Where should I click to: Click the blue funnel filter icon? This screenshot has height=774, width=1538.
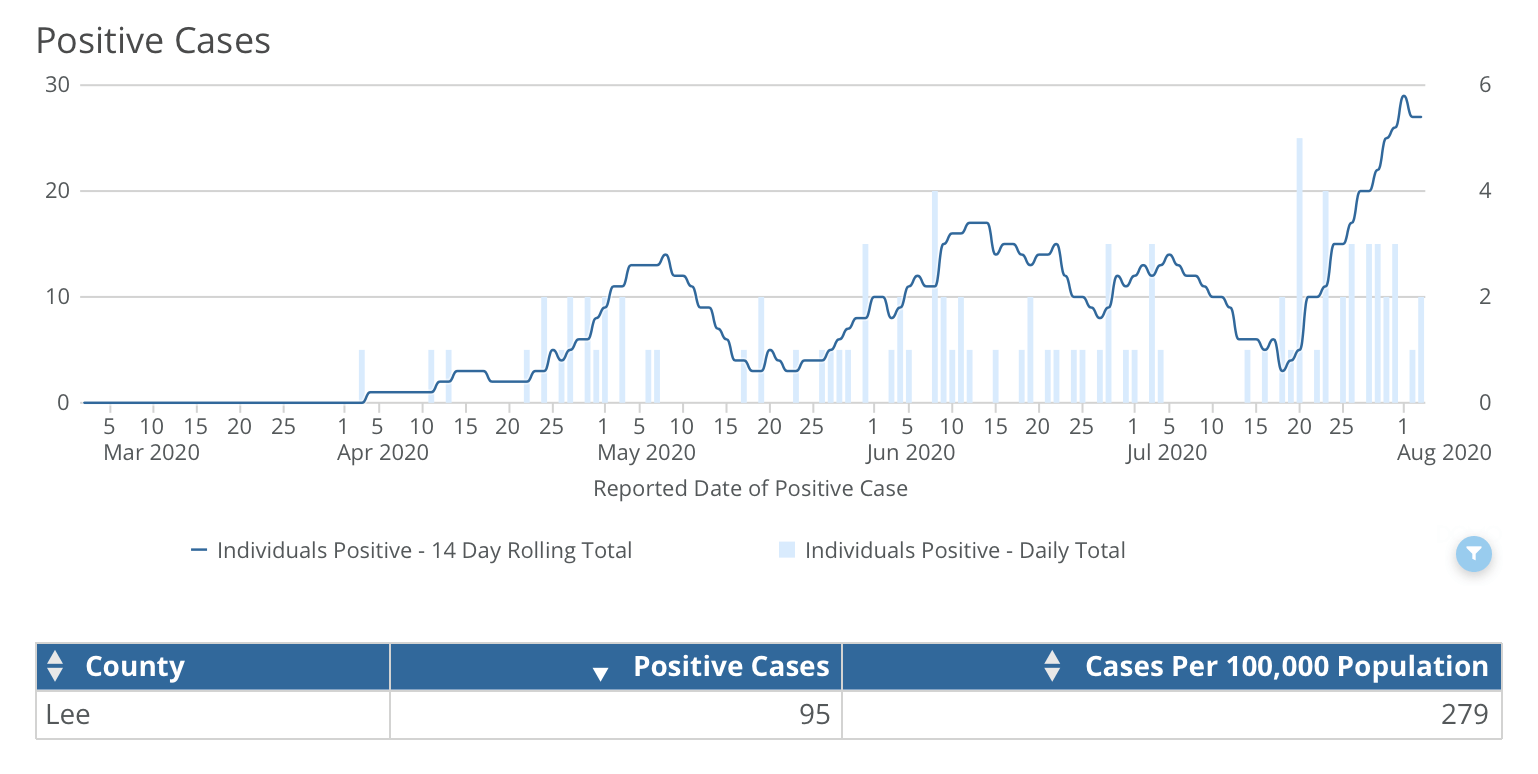pos(1473,553)
